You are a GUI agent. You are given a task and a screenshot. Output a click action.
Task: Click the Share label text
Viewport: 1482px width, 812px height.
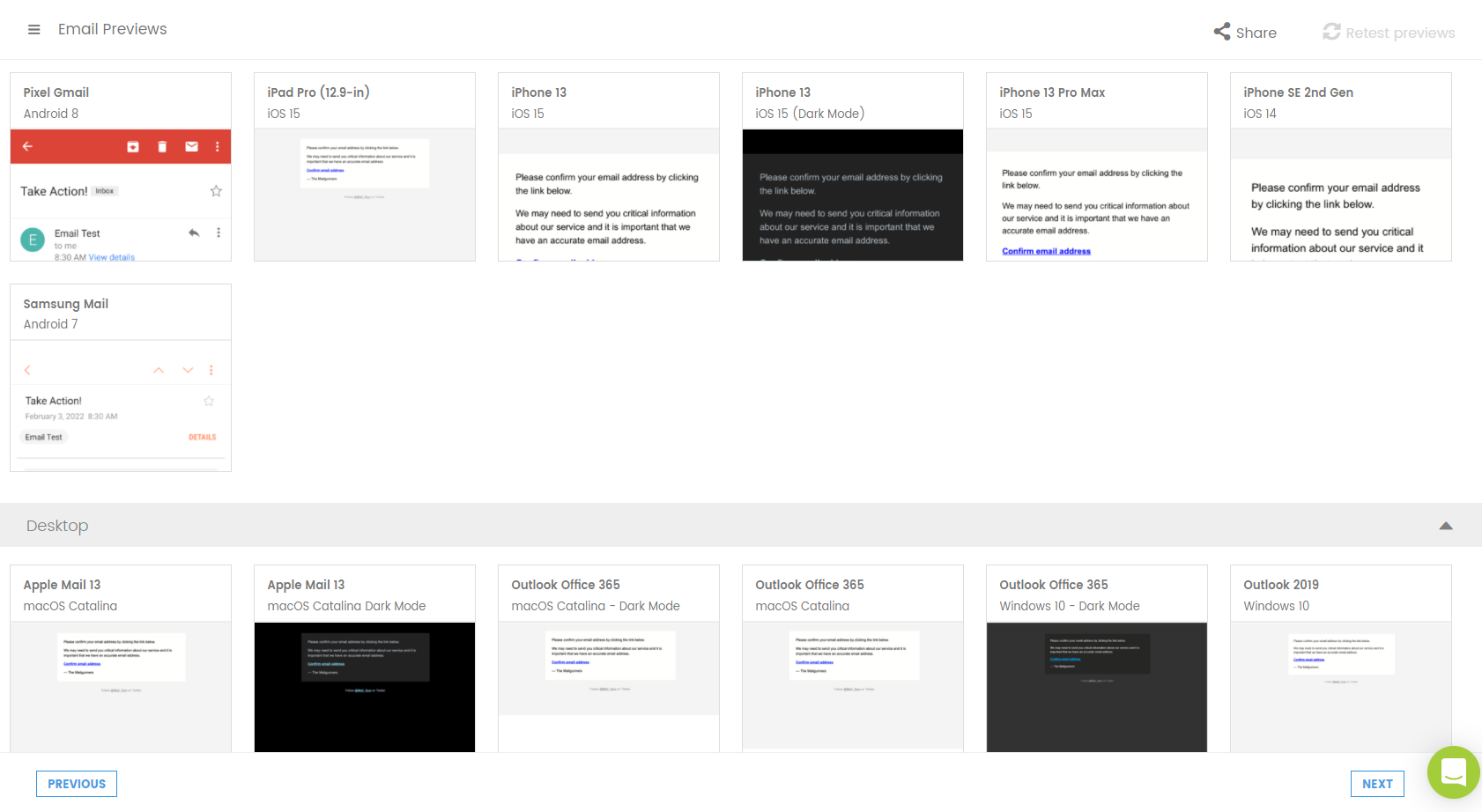coord(1256,33)
